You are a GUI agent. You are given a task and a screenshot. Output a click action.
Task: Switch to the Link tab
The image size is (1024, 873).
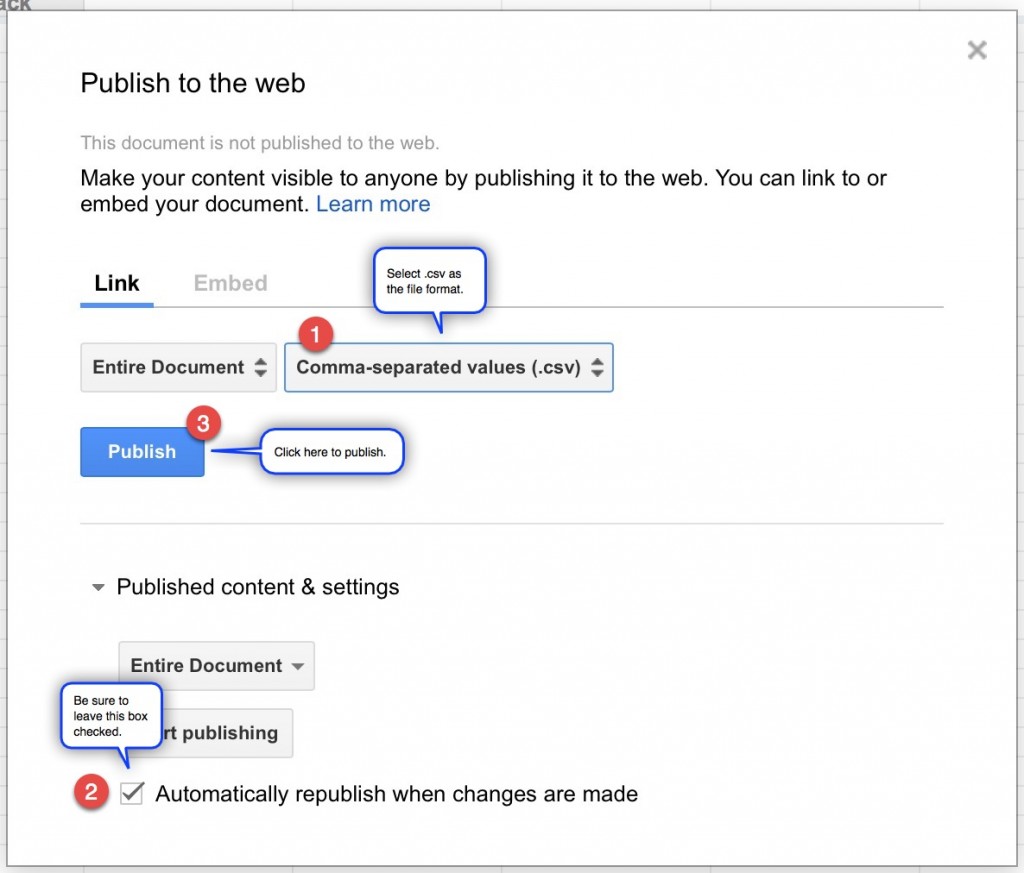pyautogui.click(x=117, y=283)
